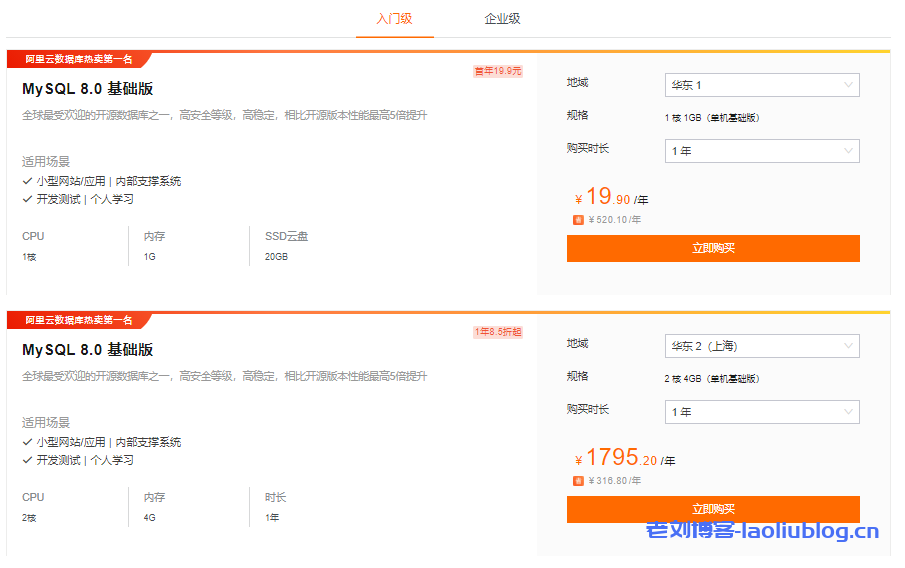Click the 时长 1年 spec
This screenshot has width=905, height=568.
tap(275, 507)
